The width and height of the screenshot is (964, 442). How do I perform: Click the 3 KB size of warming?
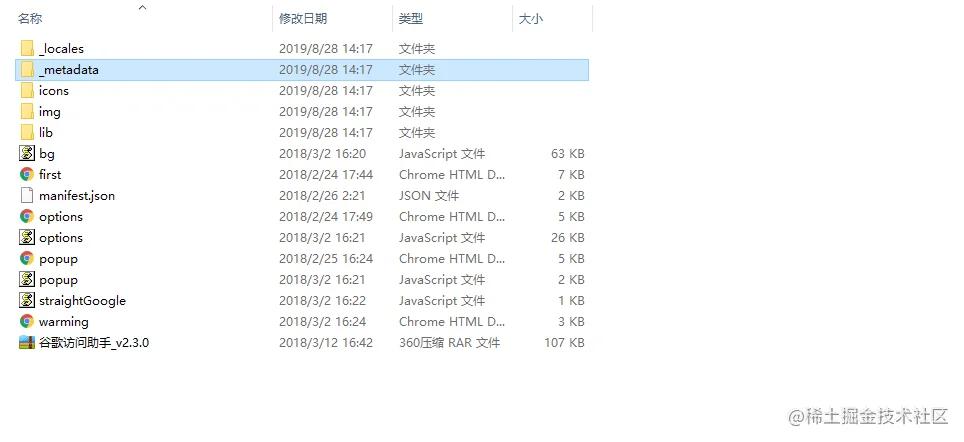(571, 322)
